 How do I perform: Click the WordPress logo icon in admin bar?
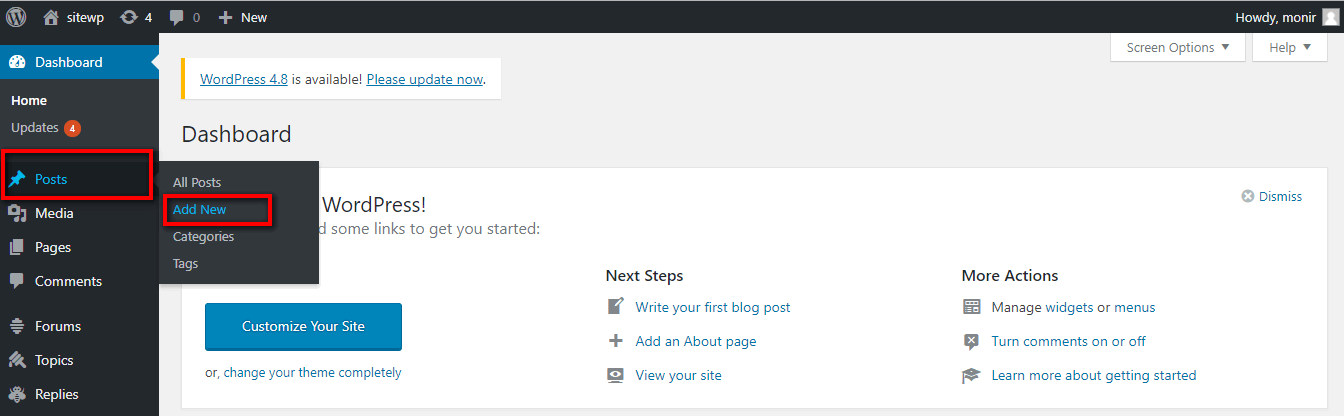point(16,16)
